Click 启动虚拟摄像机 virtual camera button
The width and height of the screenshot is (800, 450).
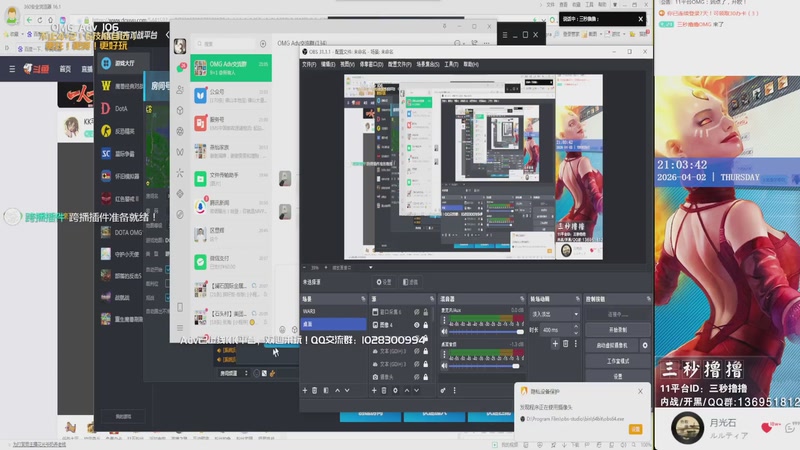point(612,345)
